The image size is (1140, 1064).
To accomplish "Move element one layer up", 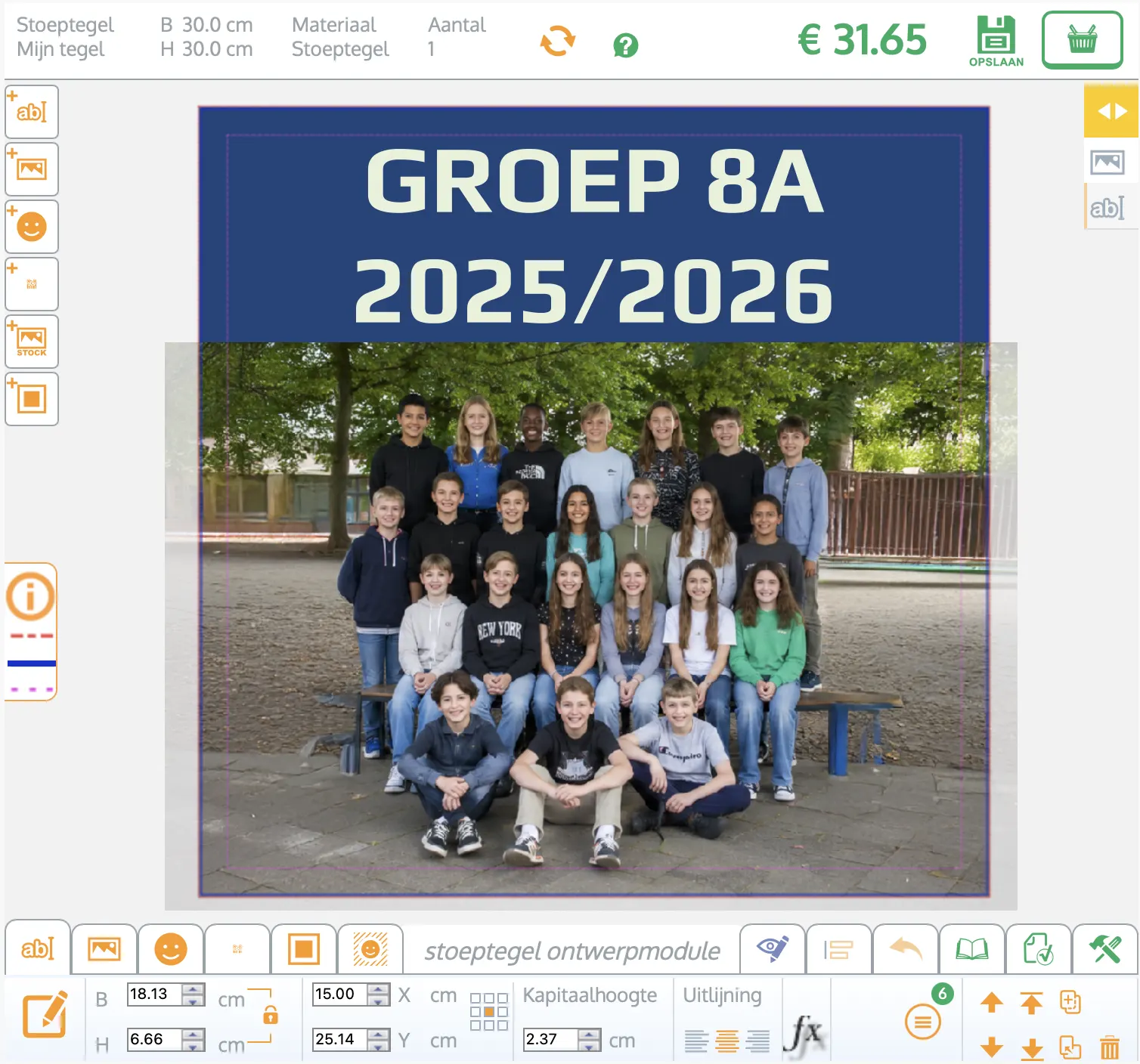I will tap(992, 1002).
